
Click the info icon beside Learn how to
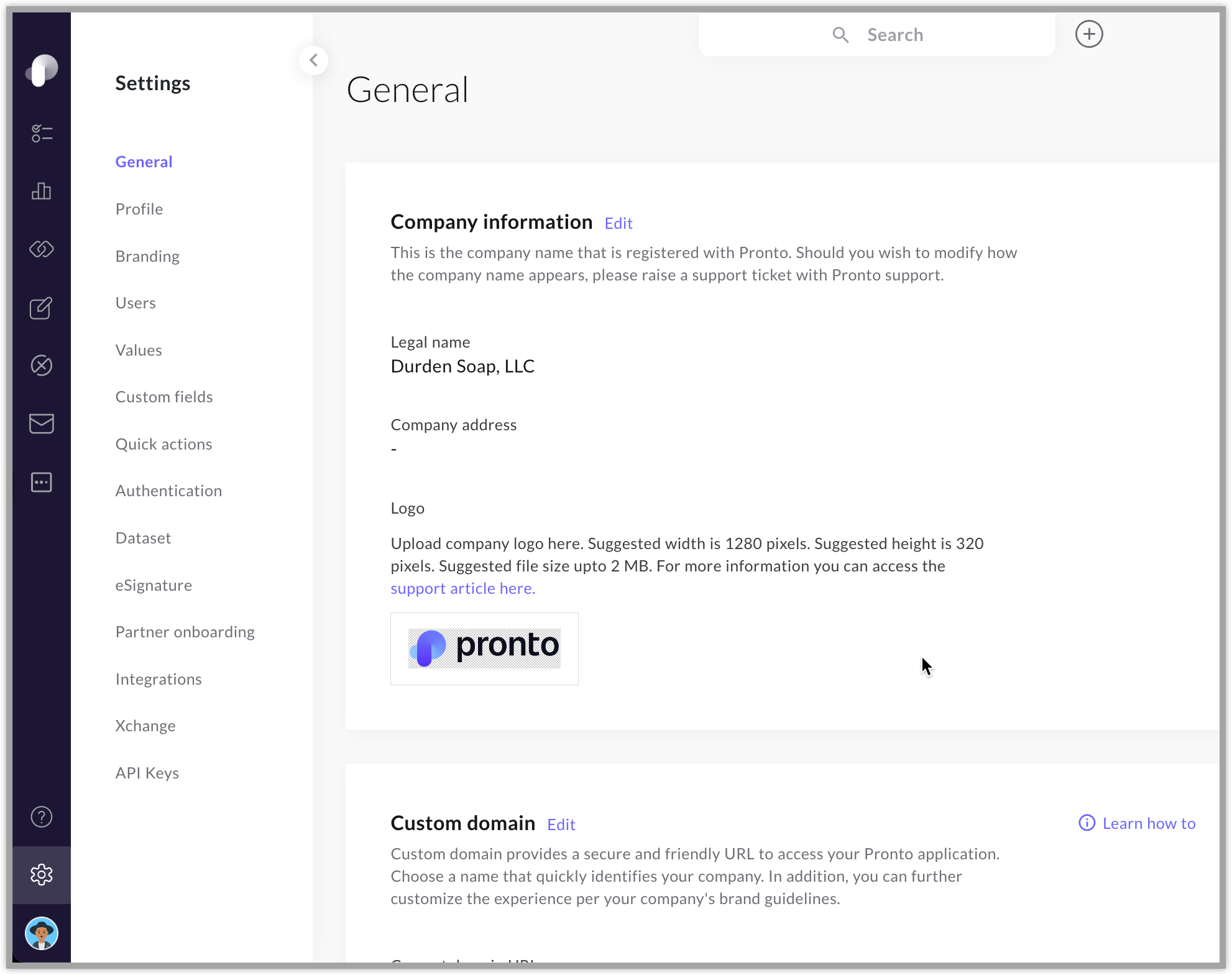pyautogui.click(x=1087, y=823)
